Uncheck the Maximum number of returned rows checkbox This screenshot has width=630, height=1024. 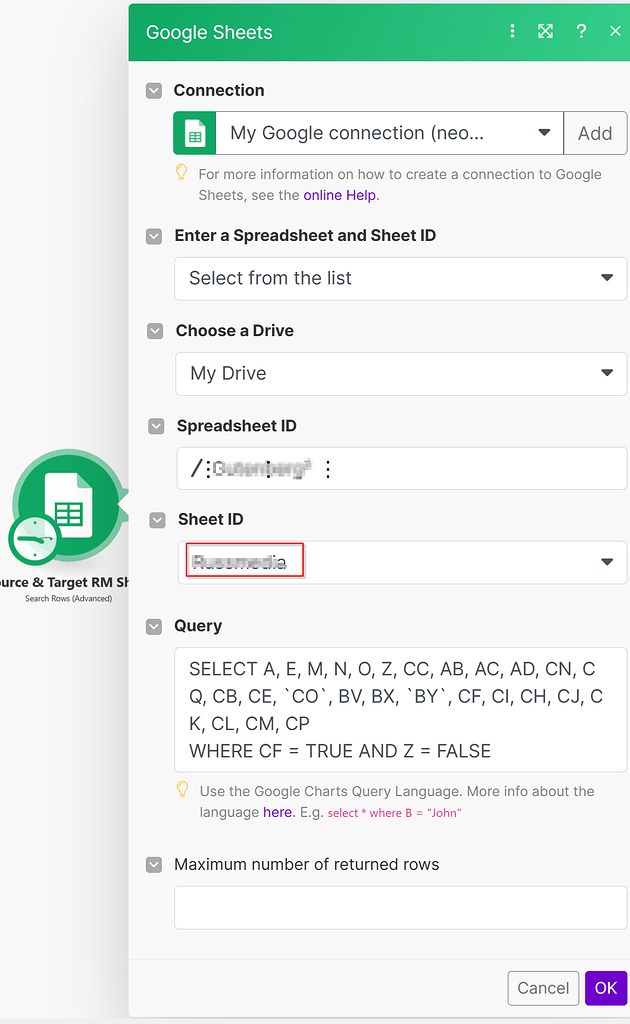click(x=154, y=864)
